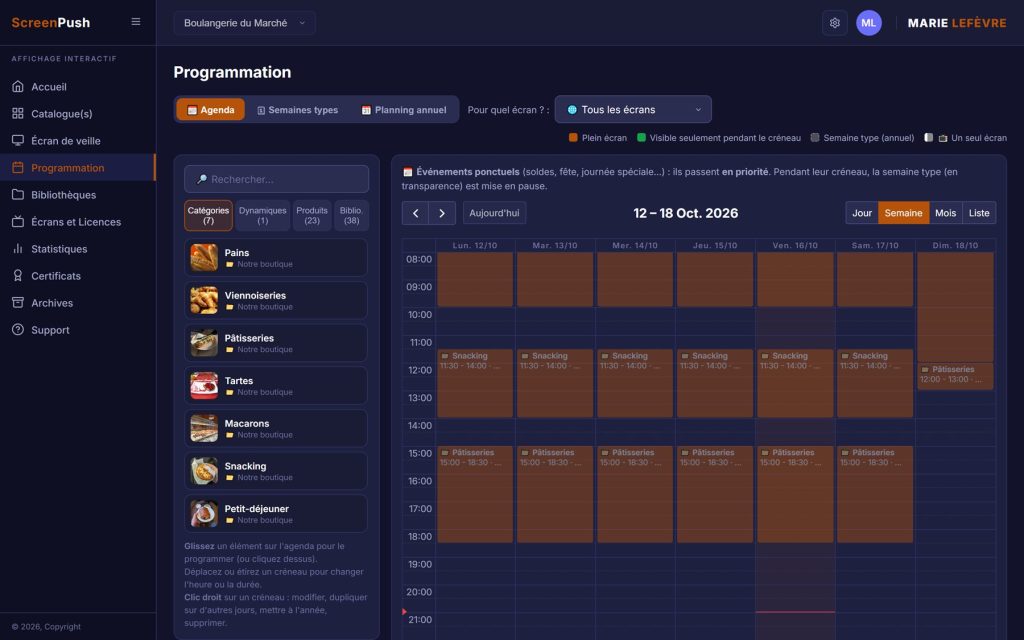Open settings via the gear icon

pos(835,23)
